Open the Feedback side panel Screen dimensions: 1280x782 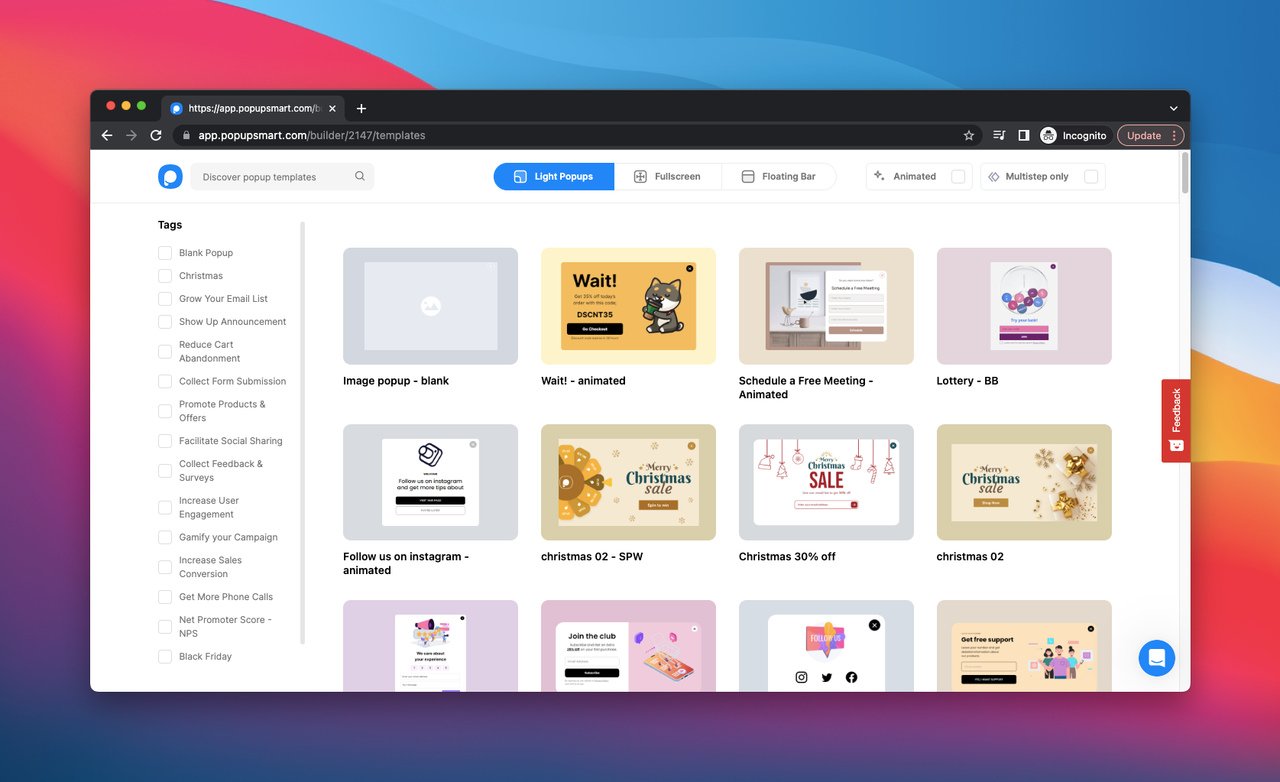point(1175,419)
